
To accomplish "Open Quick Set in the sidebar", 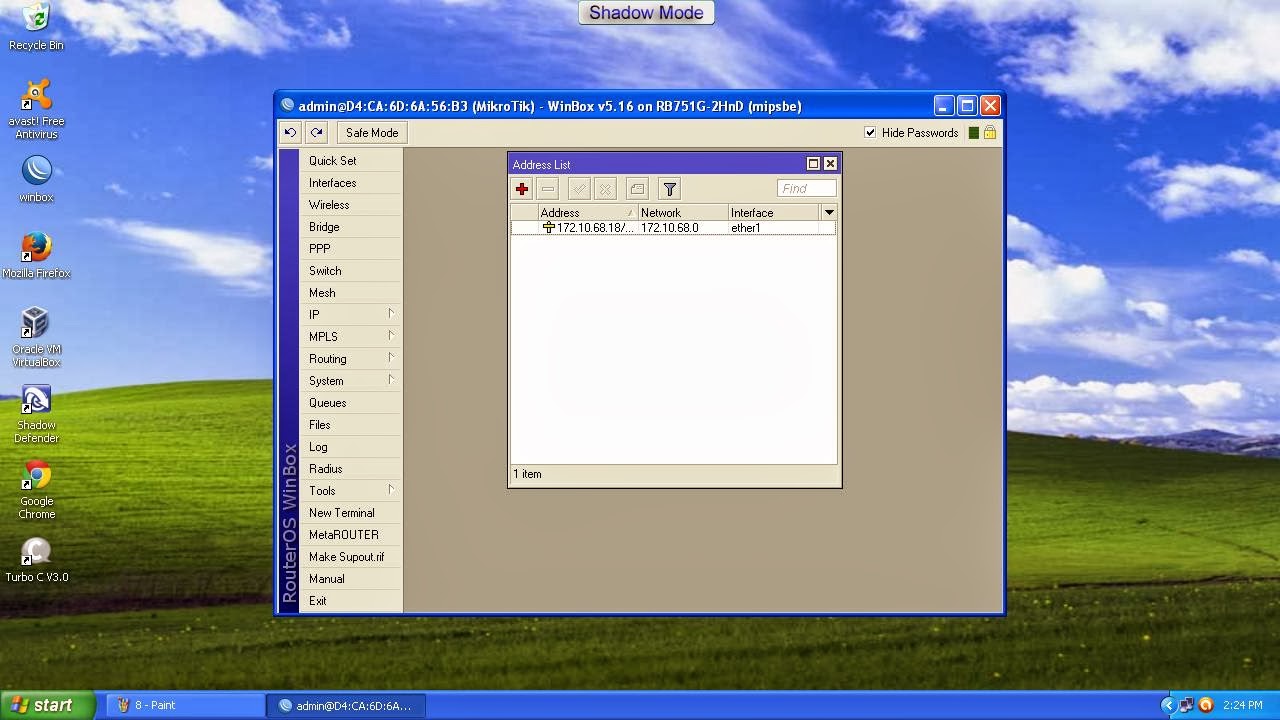I will [x=350, y=161].
